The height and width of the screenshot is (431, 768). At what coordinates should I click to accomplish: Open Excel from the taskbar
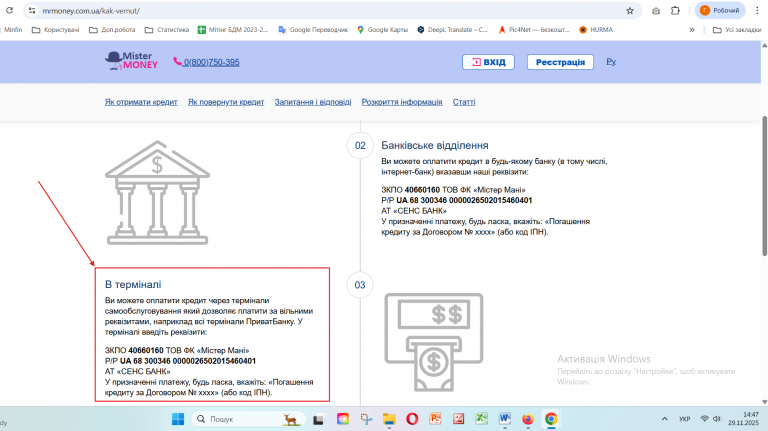(x=481, y=419)
